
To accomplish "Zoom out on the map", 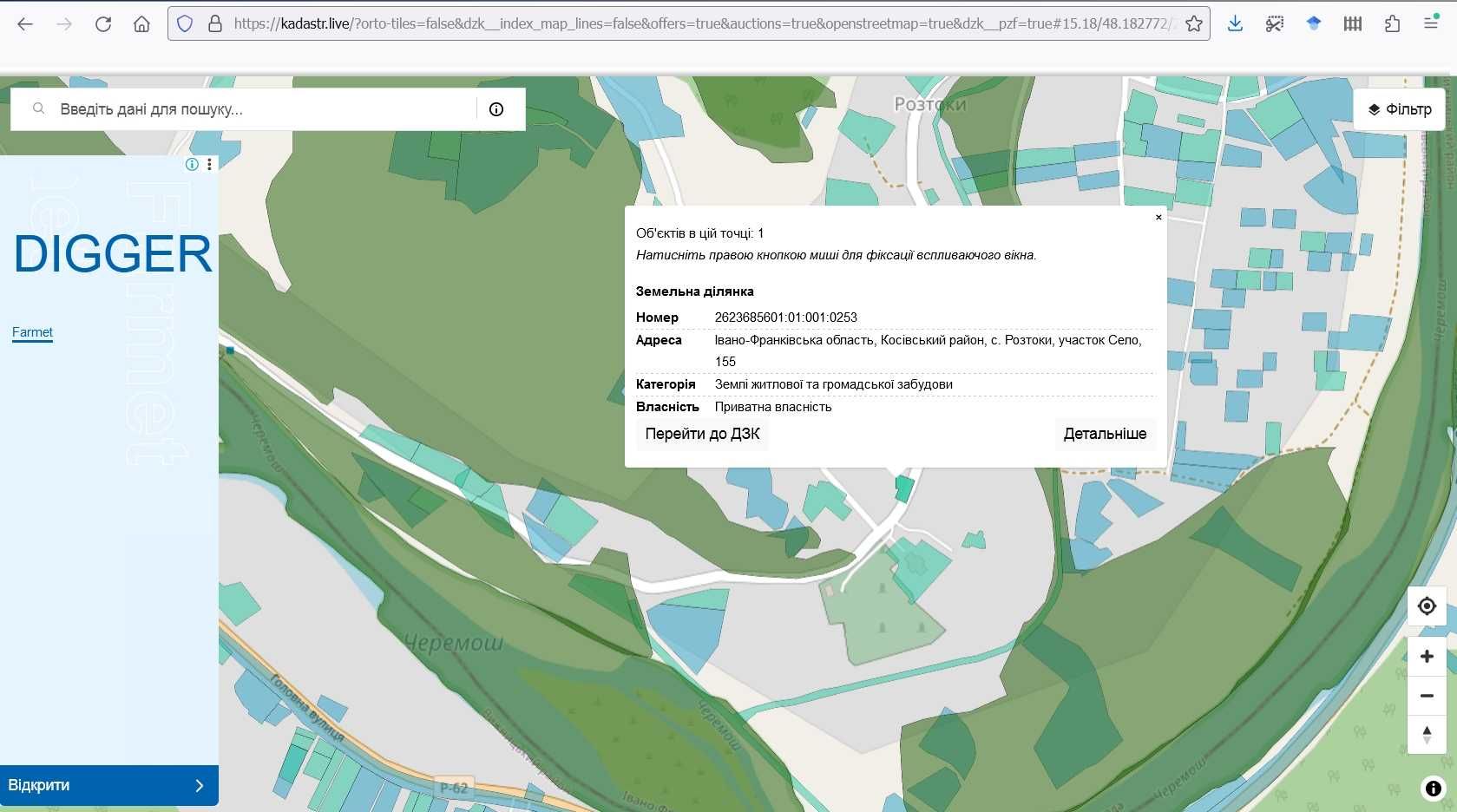I will click(1427, 696).
